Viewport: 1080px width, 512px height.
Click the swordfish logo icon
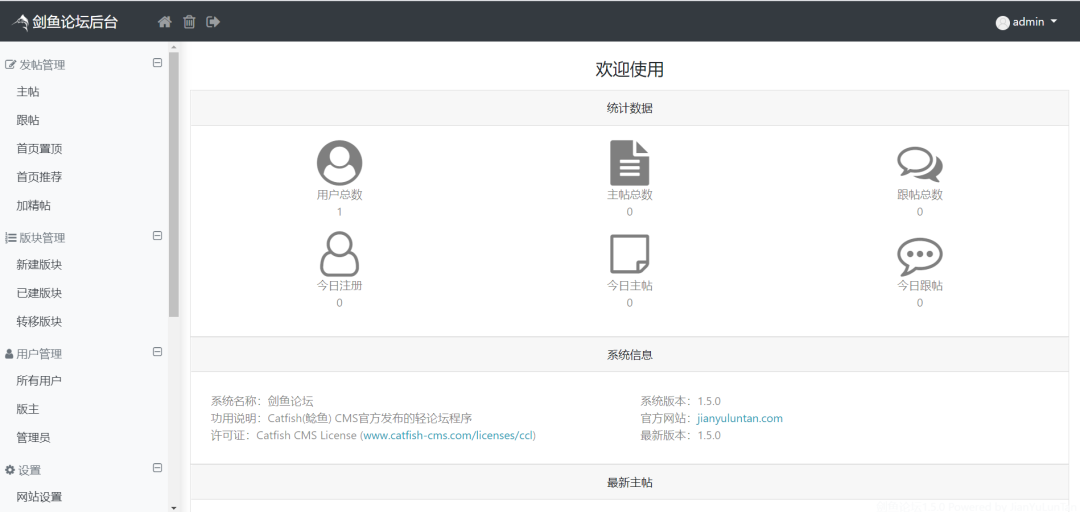pos(20,22)
